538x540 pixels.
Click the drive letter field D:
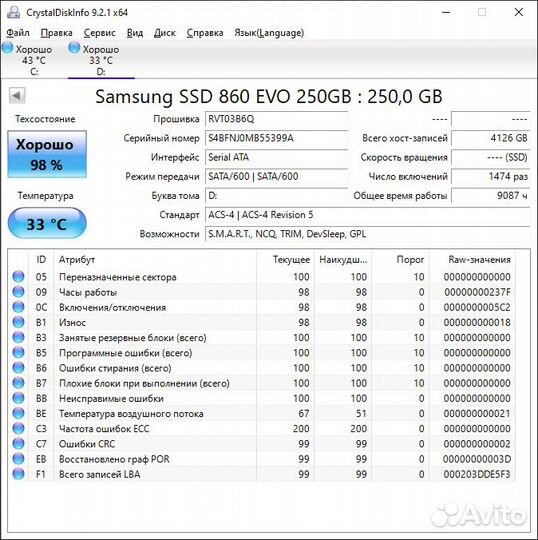pos(276,196)
